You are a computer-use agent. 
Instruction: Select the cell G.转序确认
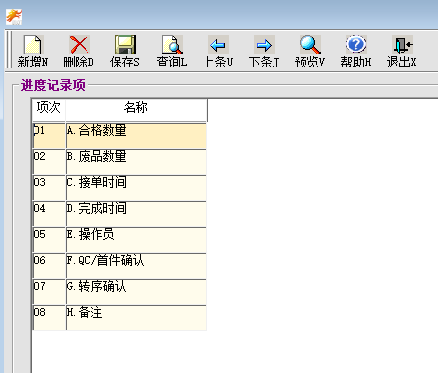(x=136, y=292)
